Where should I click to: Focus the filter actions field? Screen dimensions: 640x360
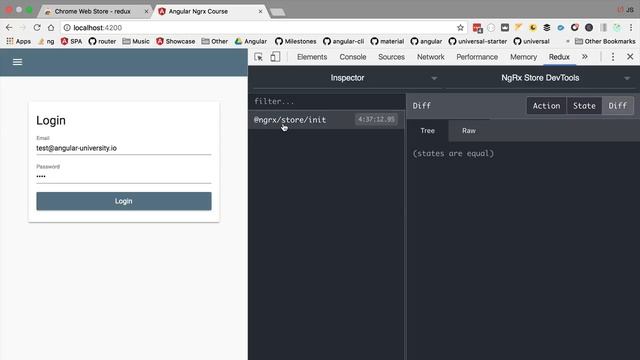327,101
